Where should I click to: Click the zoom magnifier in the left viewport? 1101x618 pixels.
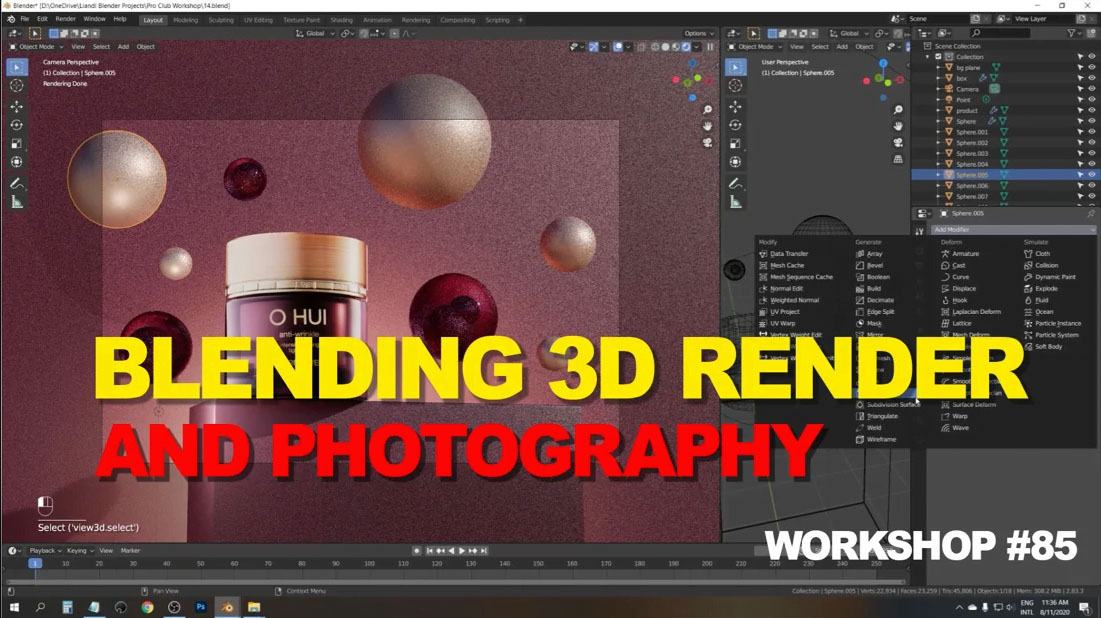point(708,110)
